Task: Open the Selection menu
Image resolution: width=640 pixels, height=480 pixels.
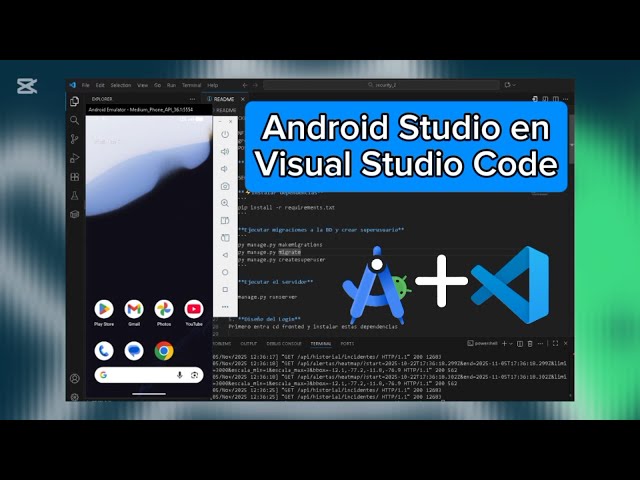Action: 121,85
